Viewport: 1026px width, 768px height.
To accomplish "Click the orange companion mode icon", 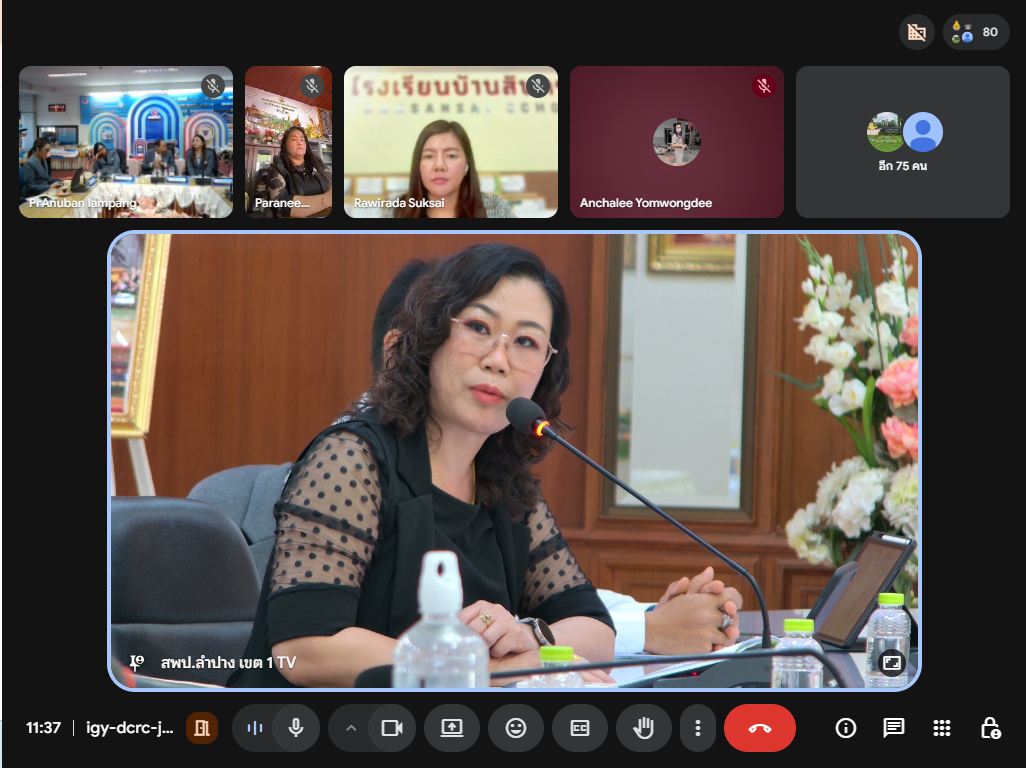I will click(x=202, y=728).
